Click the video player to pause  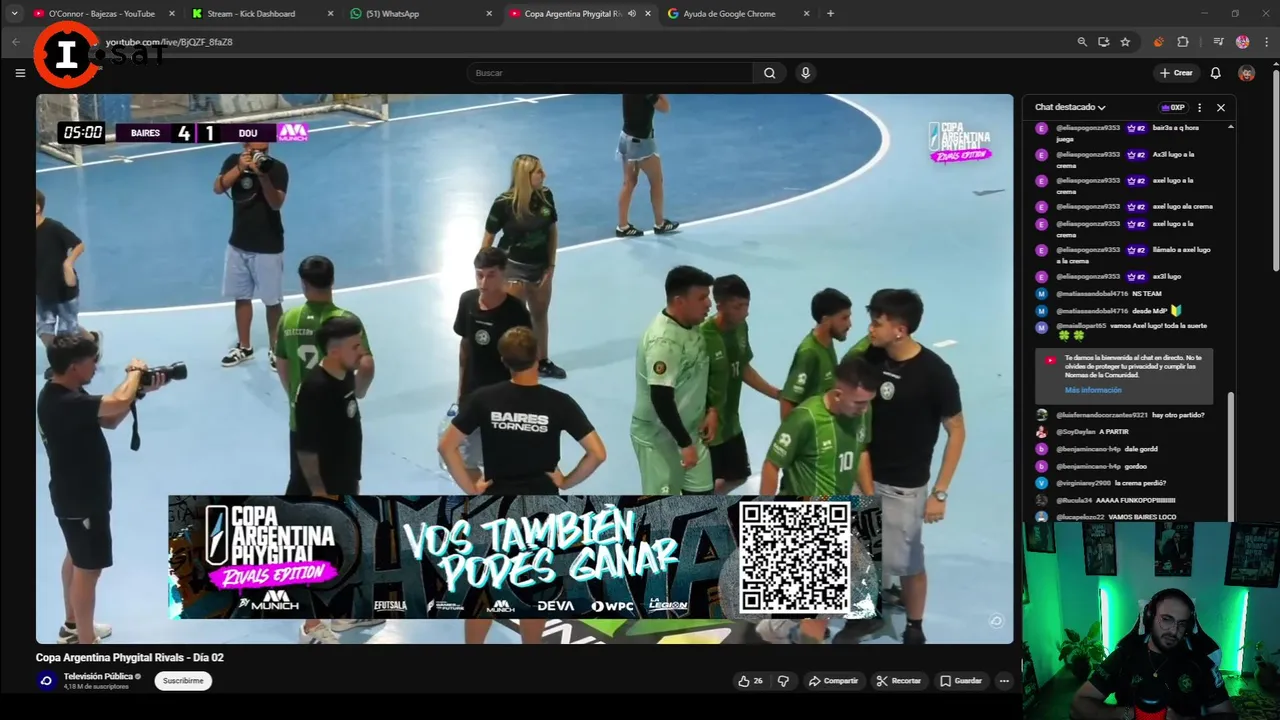pos(524,368)
